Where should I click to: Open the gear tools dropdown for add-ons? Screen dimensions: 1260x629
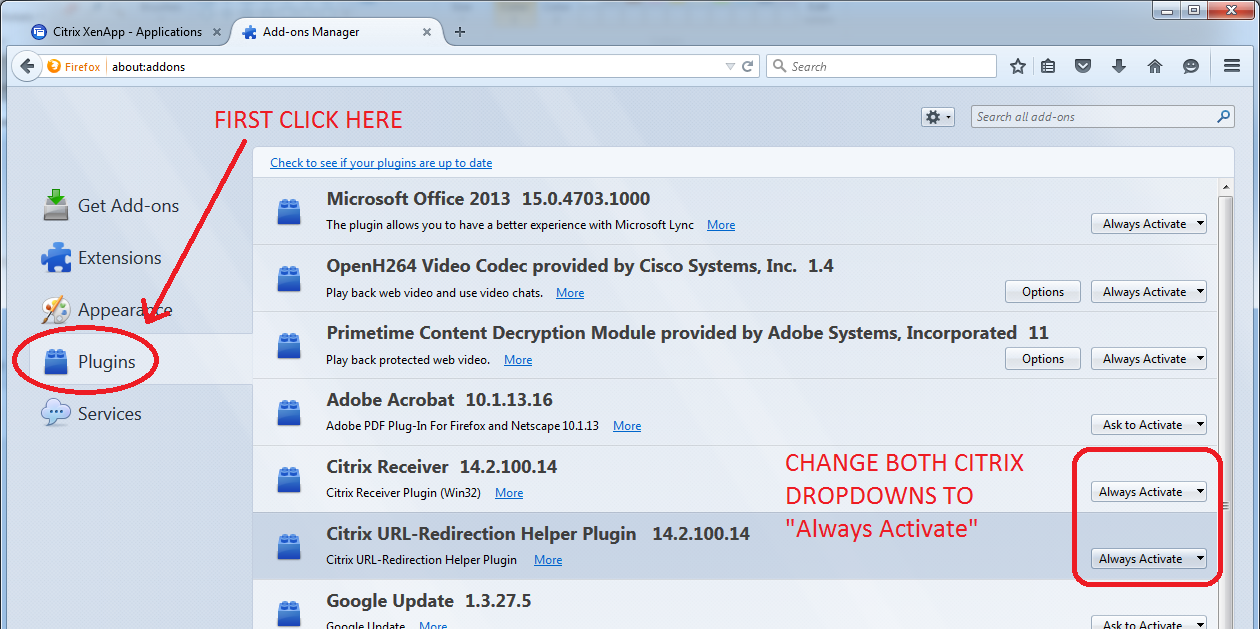[x=937, y=117]
